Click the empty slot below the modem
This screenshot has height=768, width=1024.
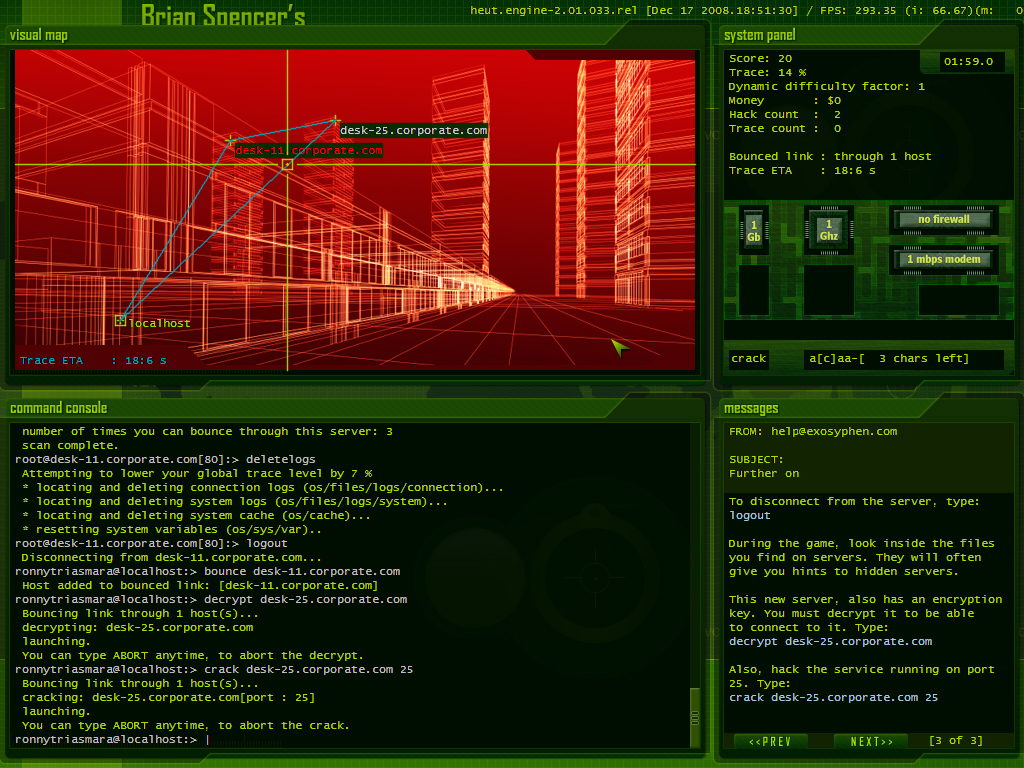958,300
